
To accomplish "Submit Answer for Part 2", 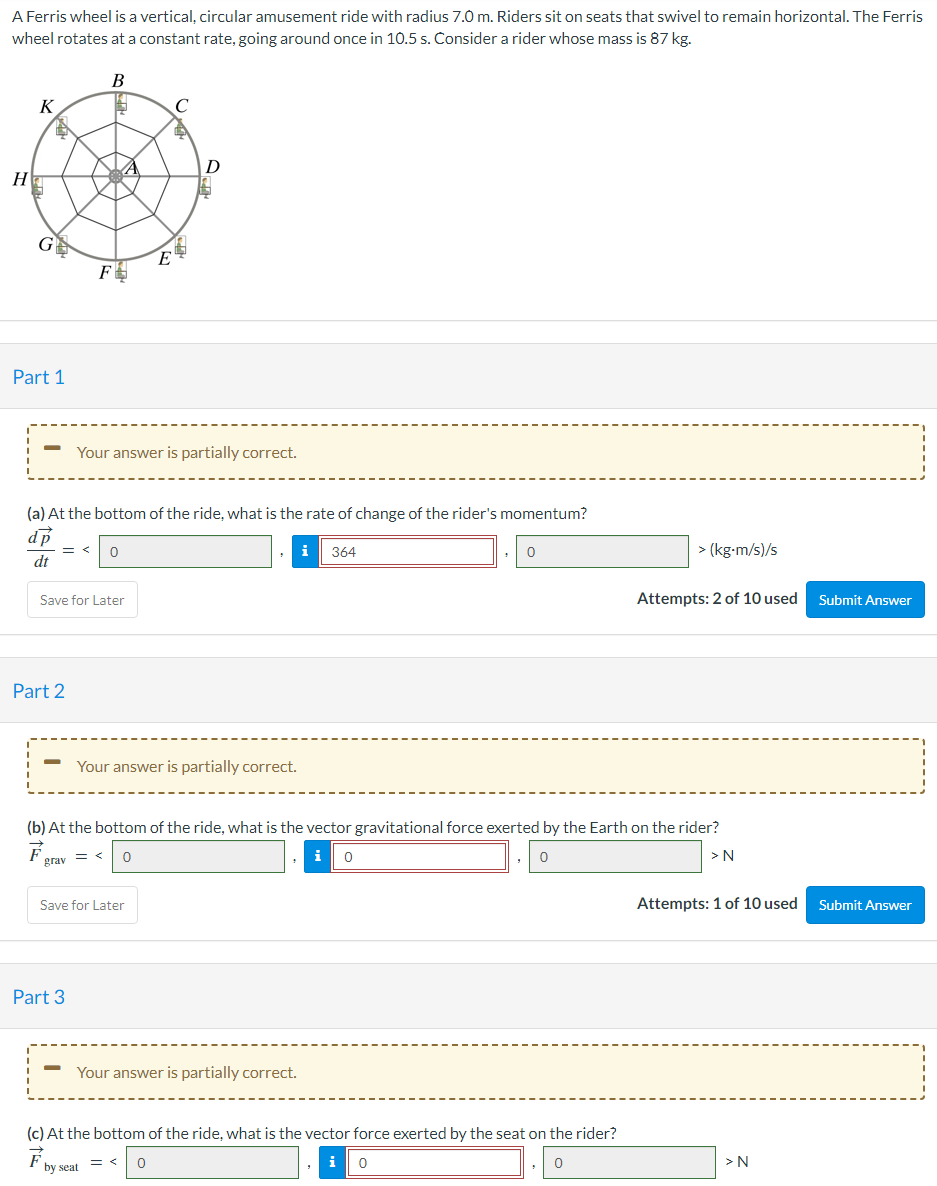I will coord(864,904).
